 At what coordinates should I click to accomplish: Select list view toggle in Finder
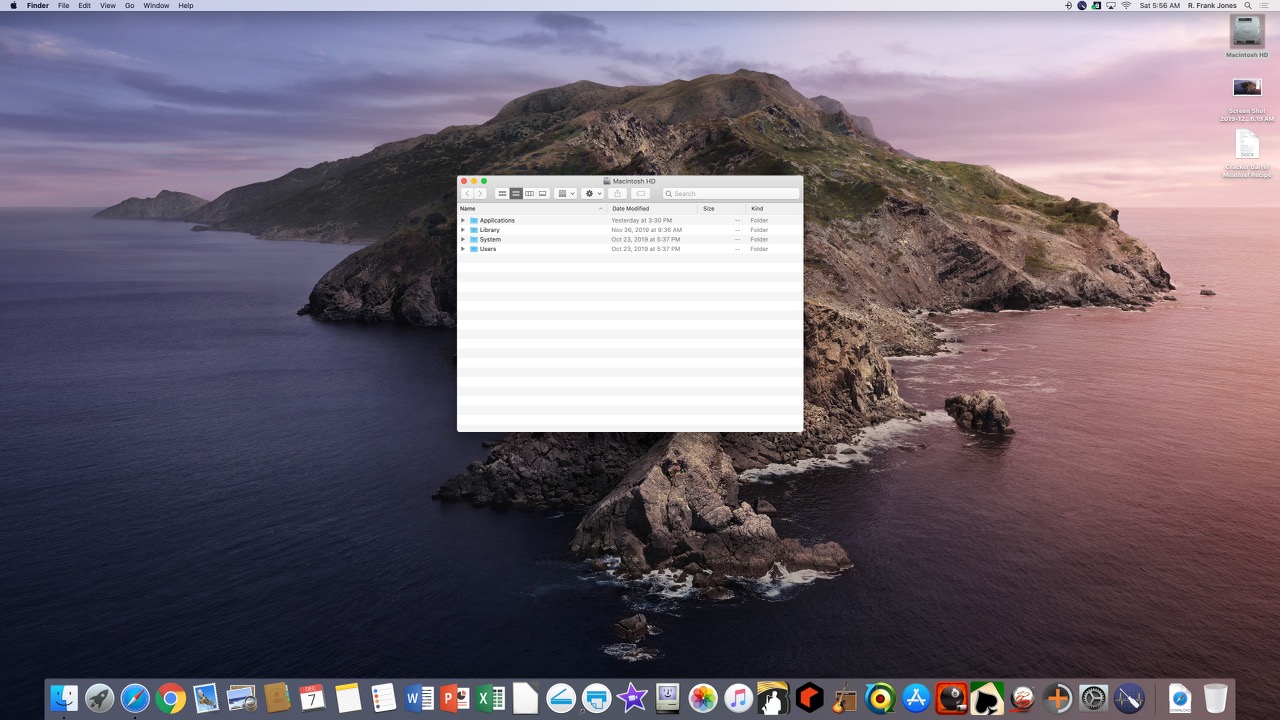[516, 194]
